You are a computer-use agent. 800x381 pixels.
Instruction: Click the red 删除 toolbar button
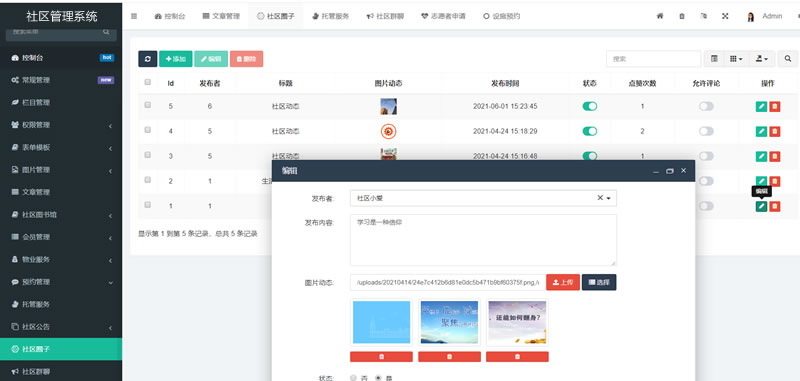pyautogui.click(x=246, y=59)
